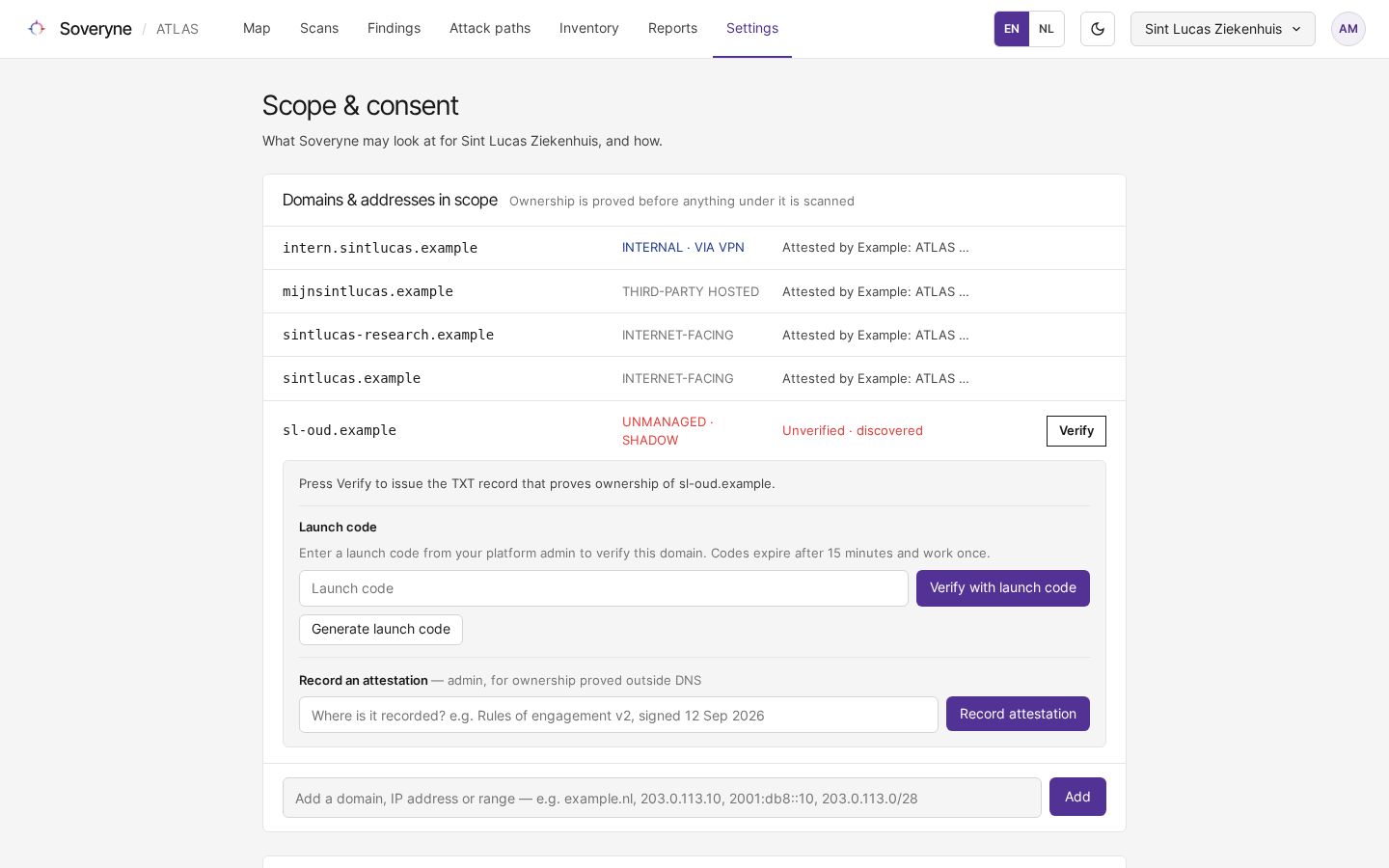
Task: Switch language to EN
Action: click(1012, 29)
